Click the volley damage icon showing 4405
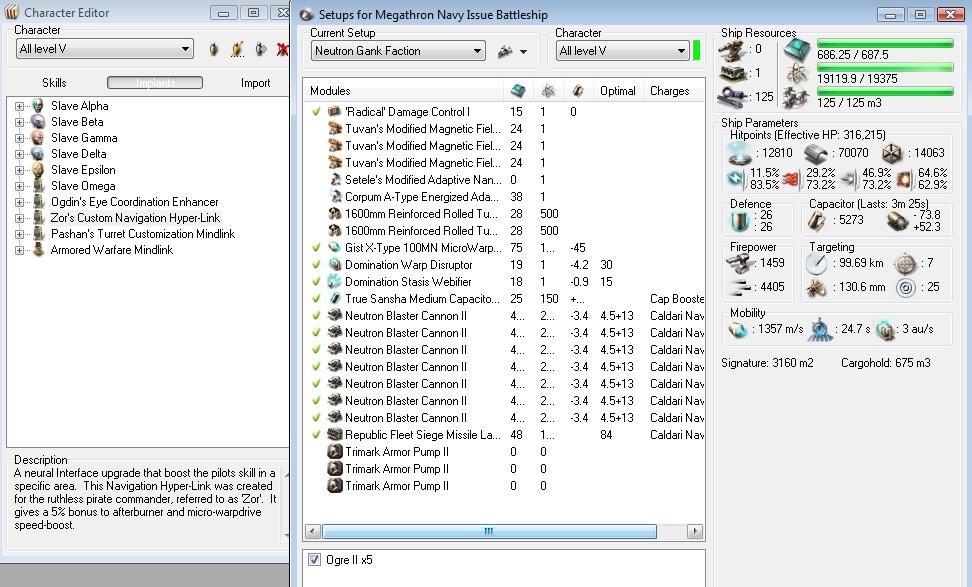 (x=740, y=286)
